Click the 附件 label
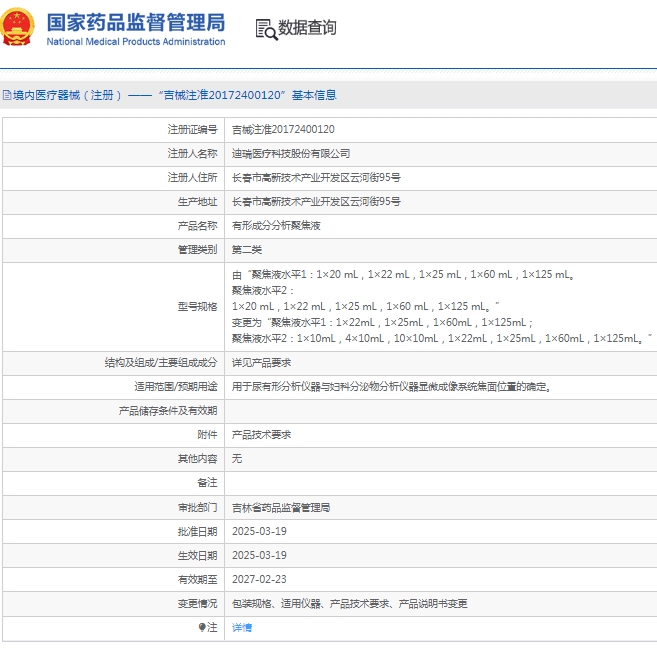This screenshot has width=657, height=648. point(207,435)
